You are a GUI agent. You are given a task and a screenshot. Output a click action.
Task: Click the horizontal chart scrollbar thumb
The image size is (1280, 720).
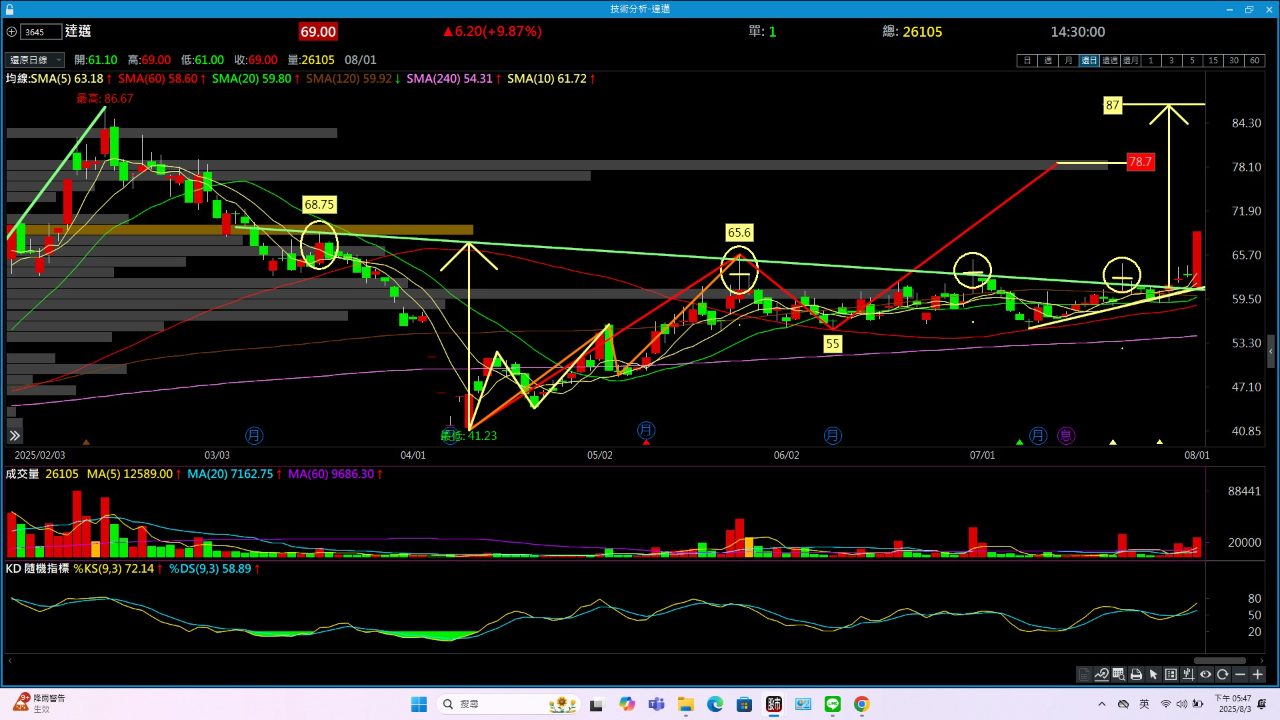1220,660
